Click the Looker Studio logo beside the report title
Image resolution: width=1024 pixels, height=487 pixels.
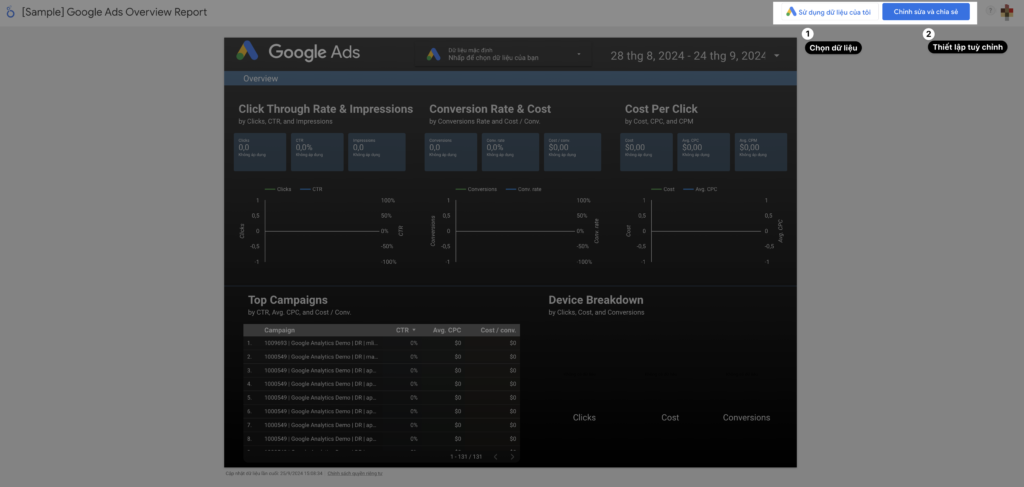click(x=11, y=12)
